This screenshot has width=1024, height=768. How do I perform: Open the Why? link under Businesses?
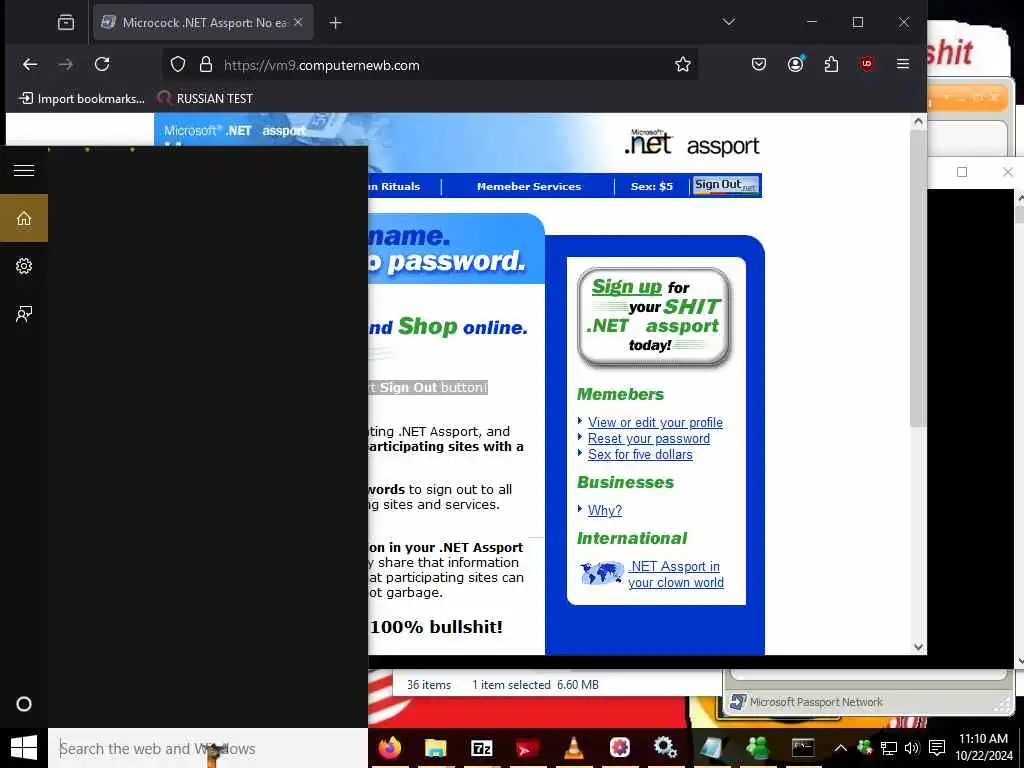coord(605,510)
